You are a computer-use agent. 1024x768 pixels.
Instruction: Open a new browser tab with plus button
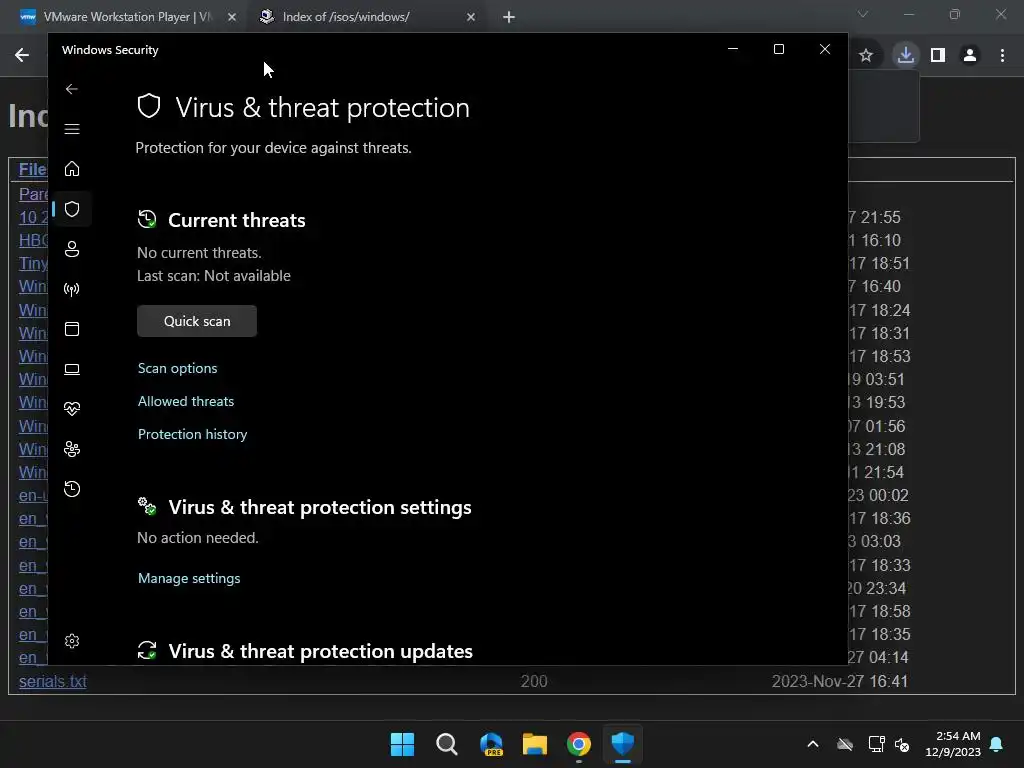(x=509, y=18)
